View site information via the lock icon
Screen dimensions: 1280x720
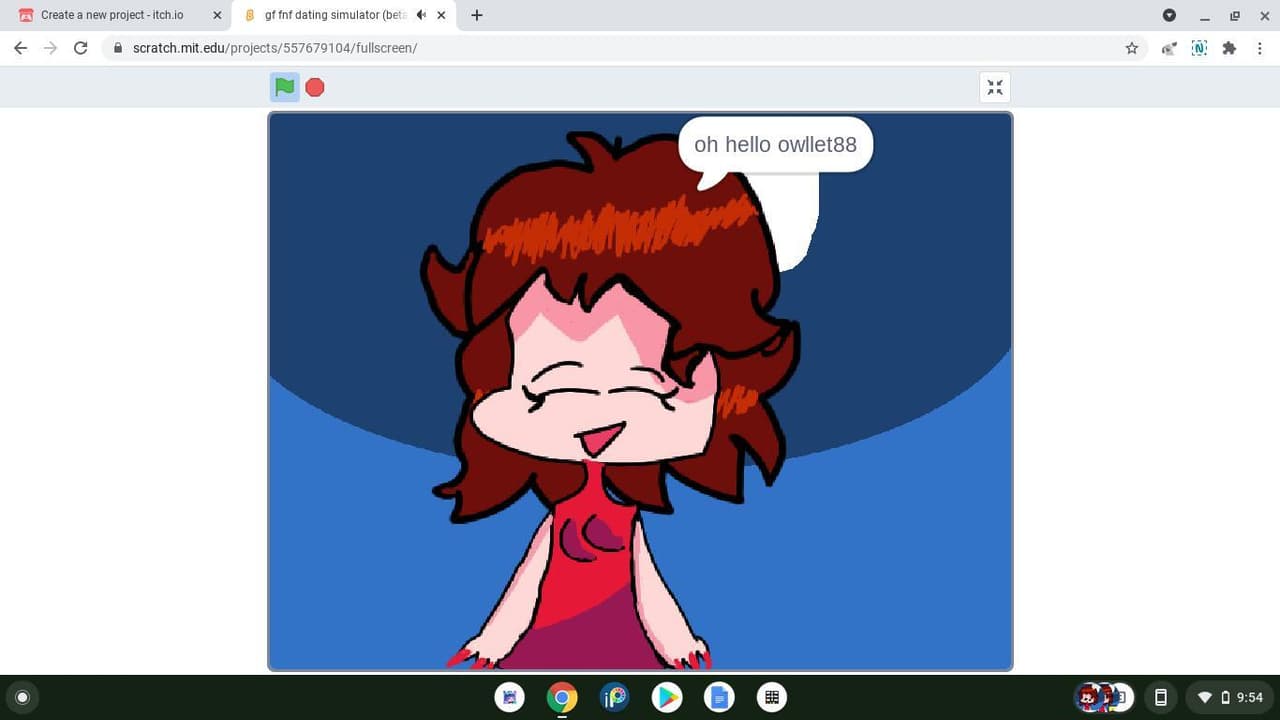(118, 48)
